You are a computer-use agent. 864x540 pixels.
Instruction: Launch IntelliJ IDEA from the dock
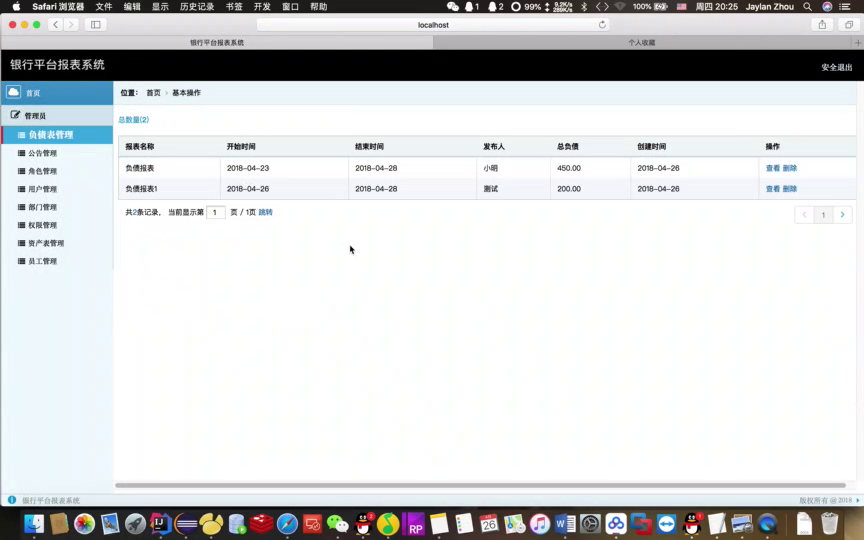click(160, 523)
